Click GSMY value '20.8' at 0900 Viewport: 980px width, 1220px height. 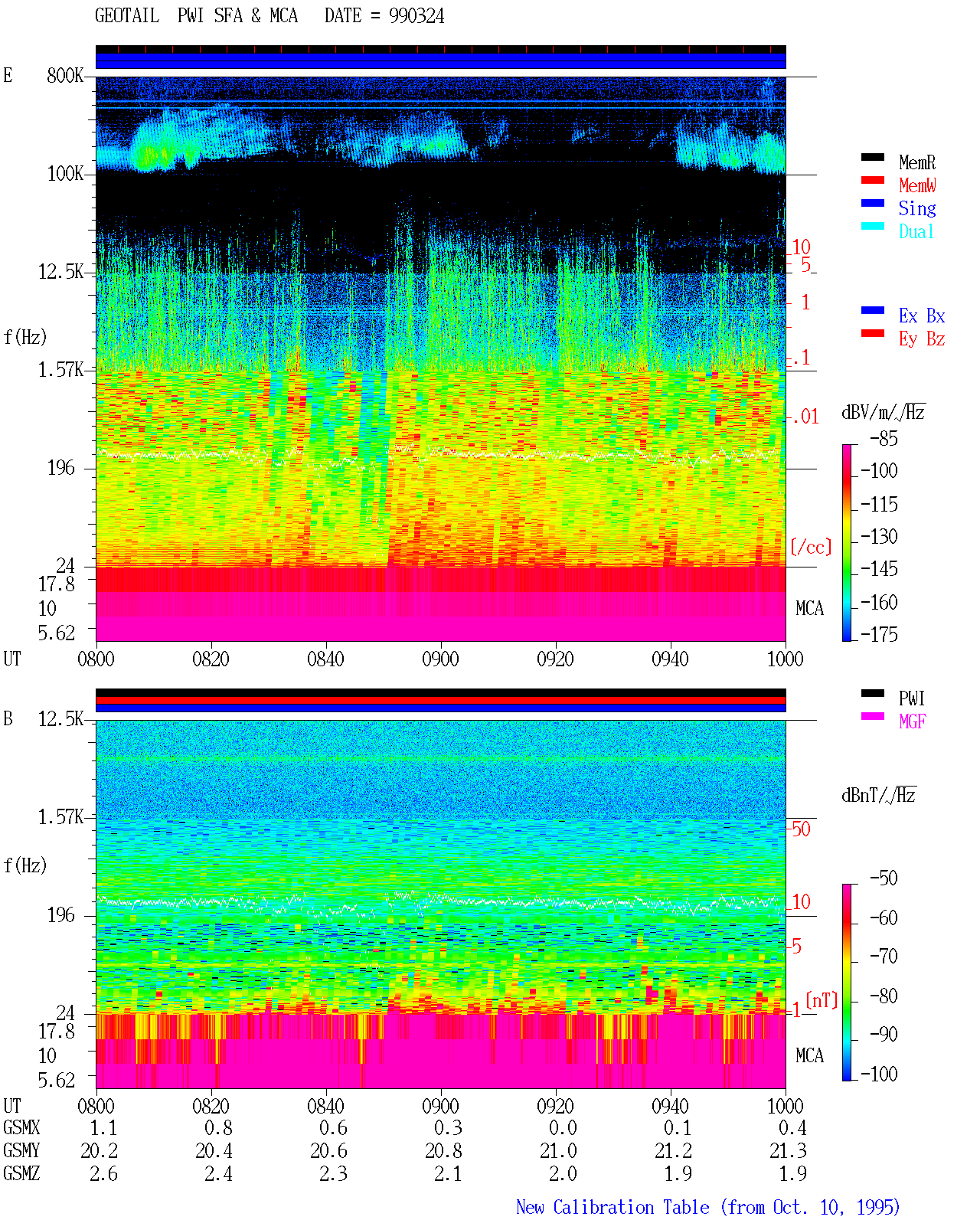(443, 1150)
